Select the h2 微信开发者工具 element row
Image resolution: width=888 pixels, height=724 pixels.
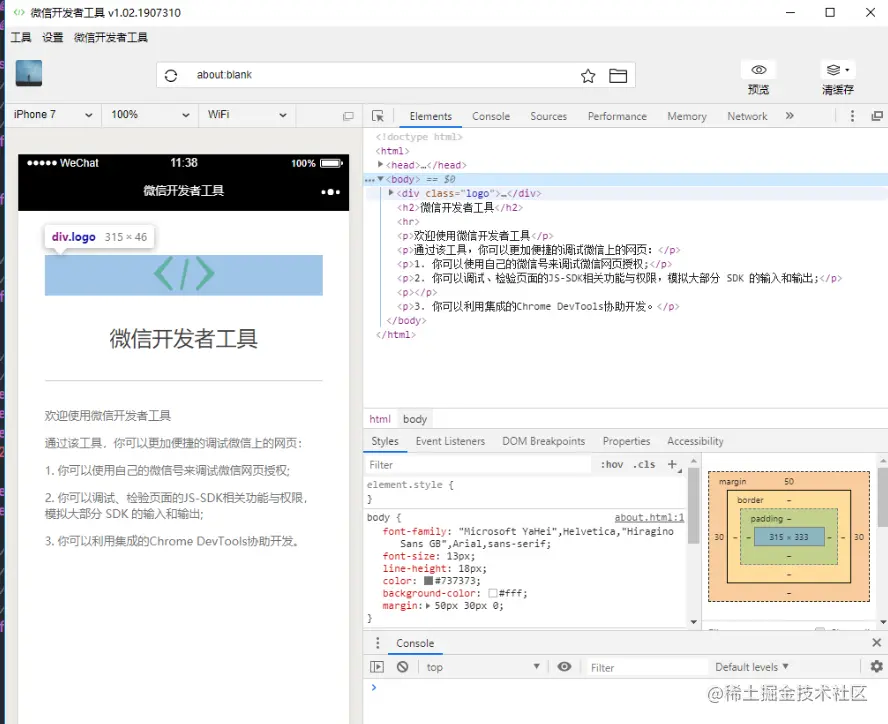click(626, 207)
